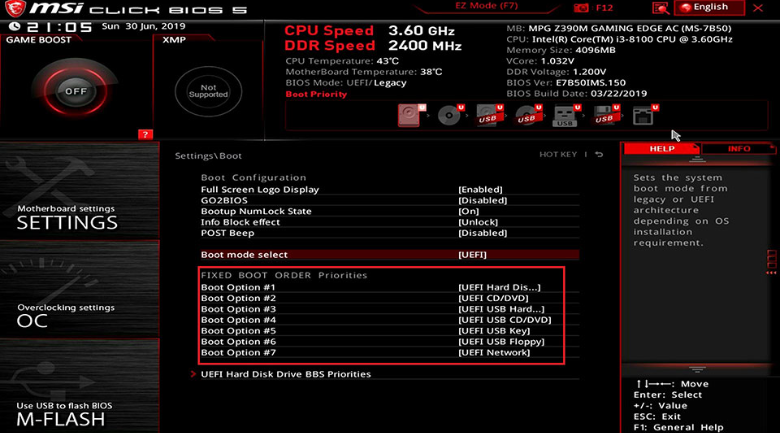The width and height of the screenshot is (780, 433).
Task: Open the M-FLASH BIOS flashing section
Action: pyautogui.click(x=80, y=387)
